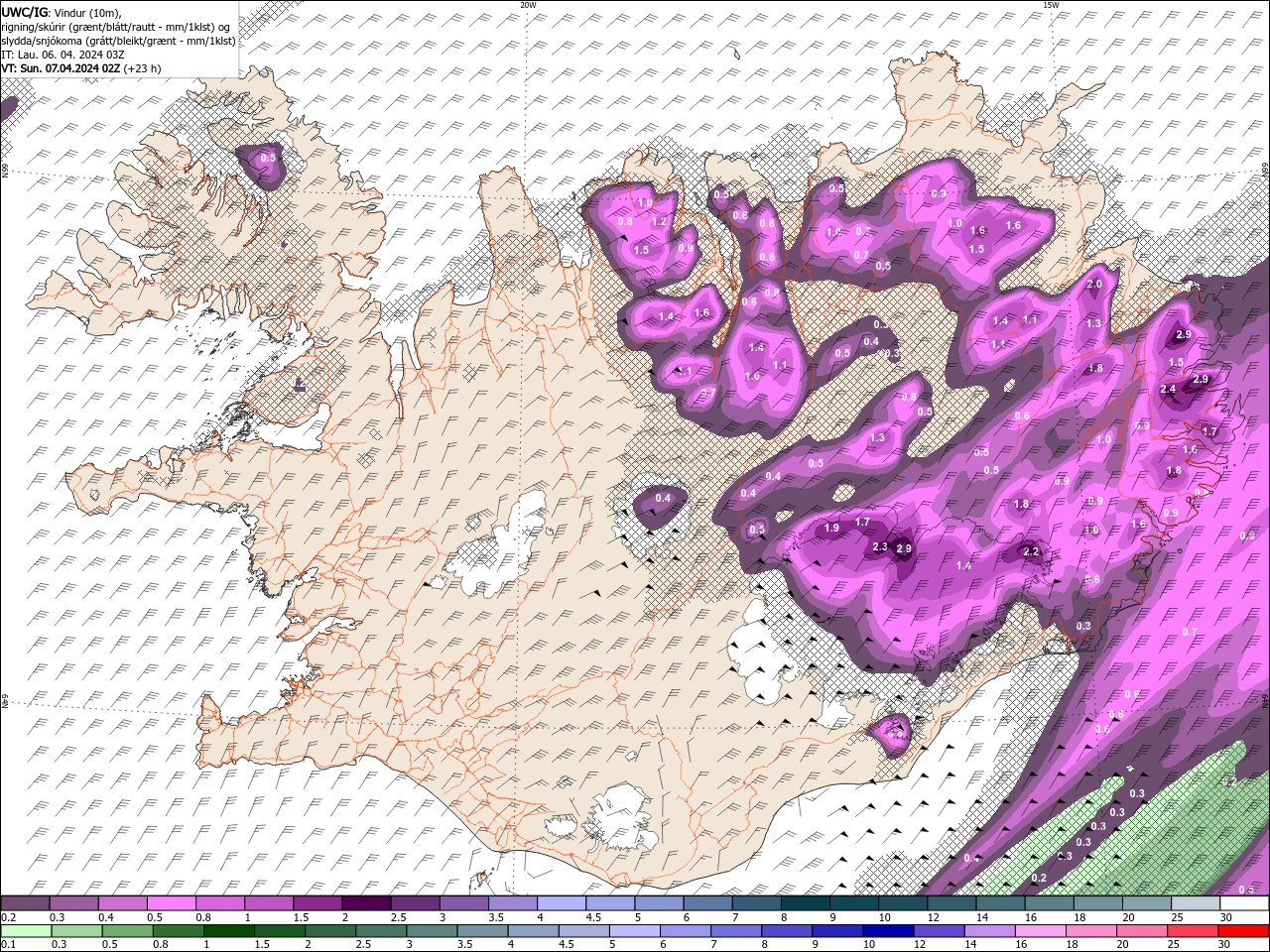Click the '1.9' snowfall value on the map
The height and width of the screenshot is (952, 1270).
(831, 529)
